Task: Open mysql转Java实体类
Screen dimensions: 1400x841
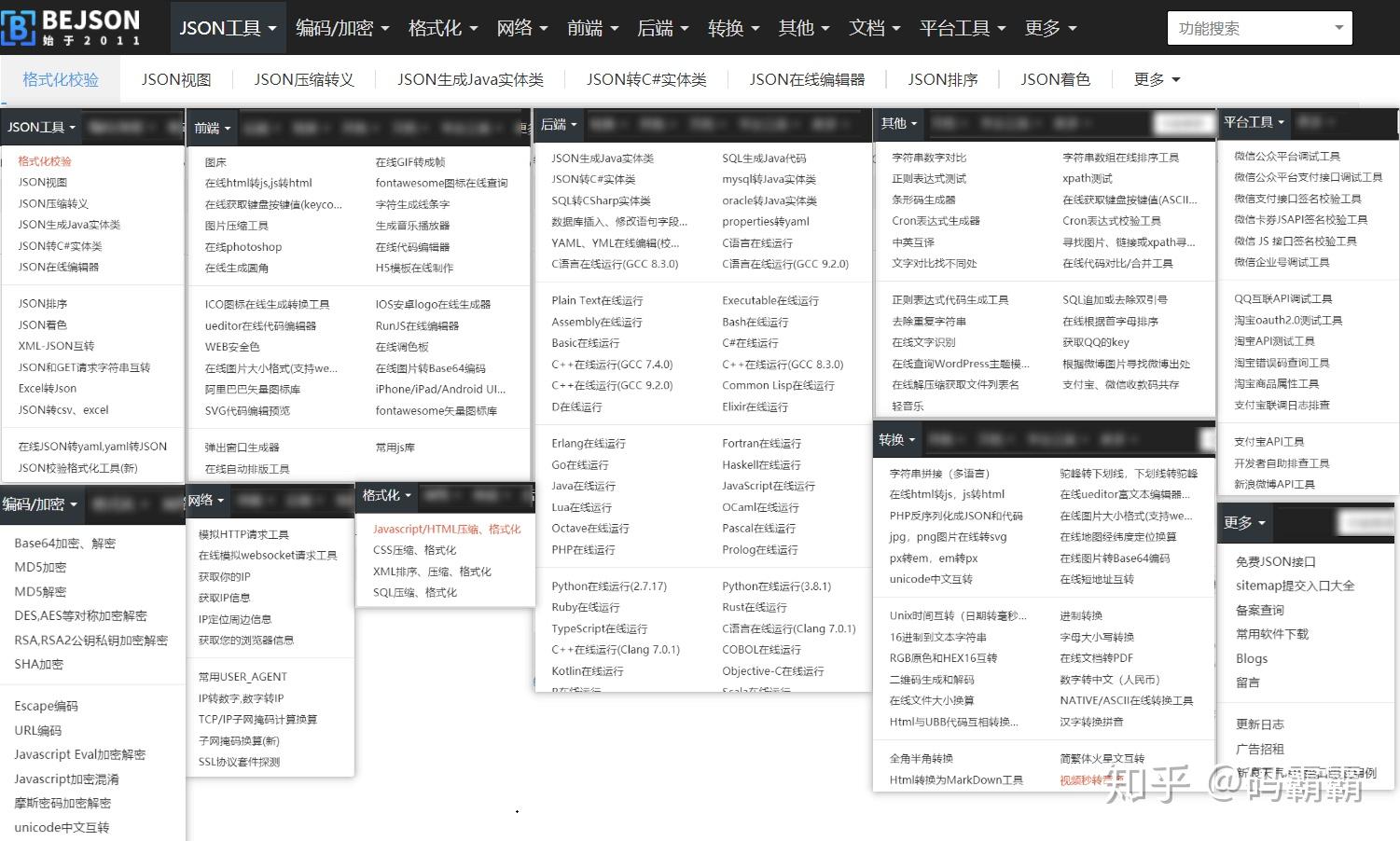Action: [769, 180]
